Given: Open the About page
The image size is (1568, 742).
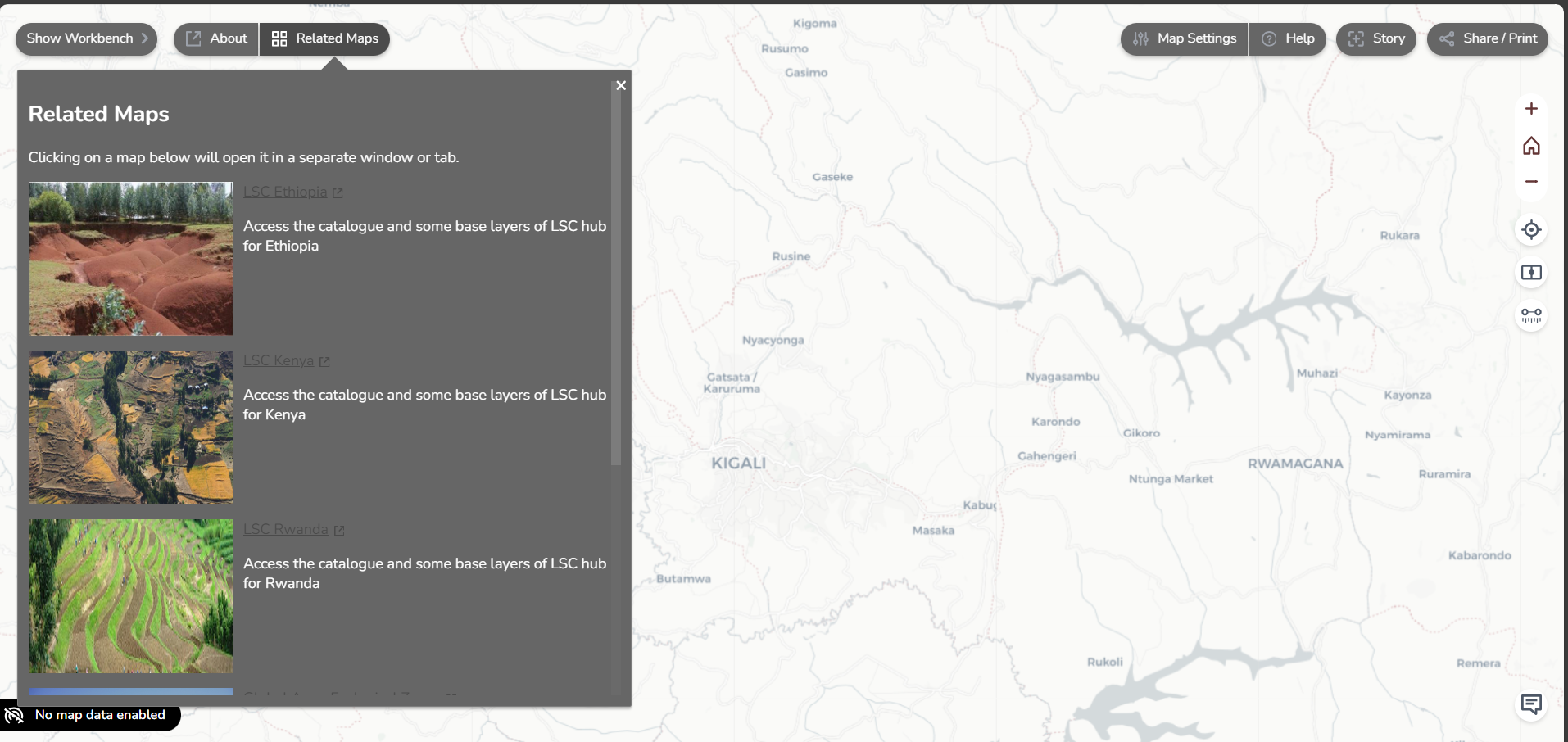Looking at the screenshot, I should (216, 38).
